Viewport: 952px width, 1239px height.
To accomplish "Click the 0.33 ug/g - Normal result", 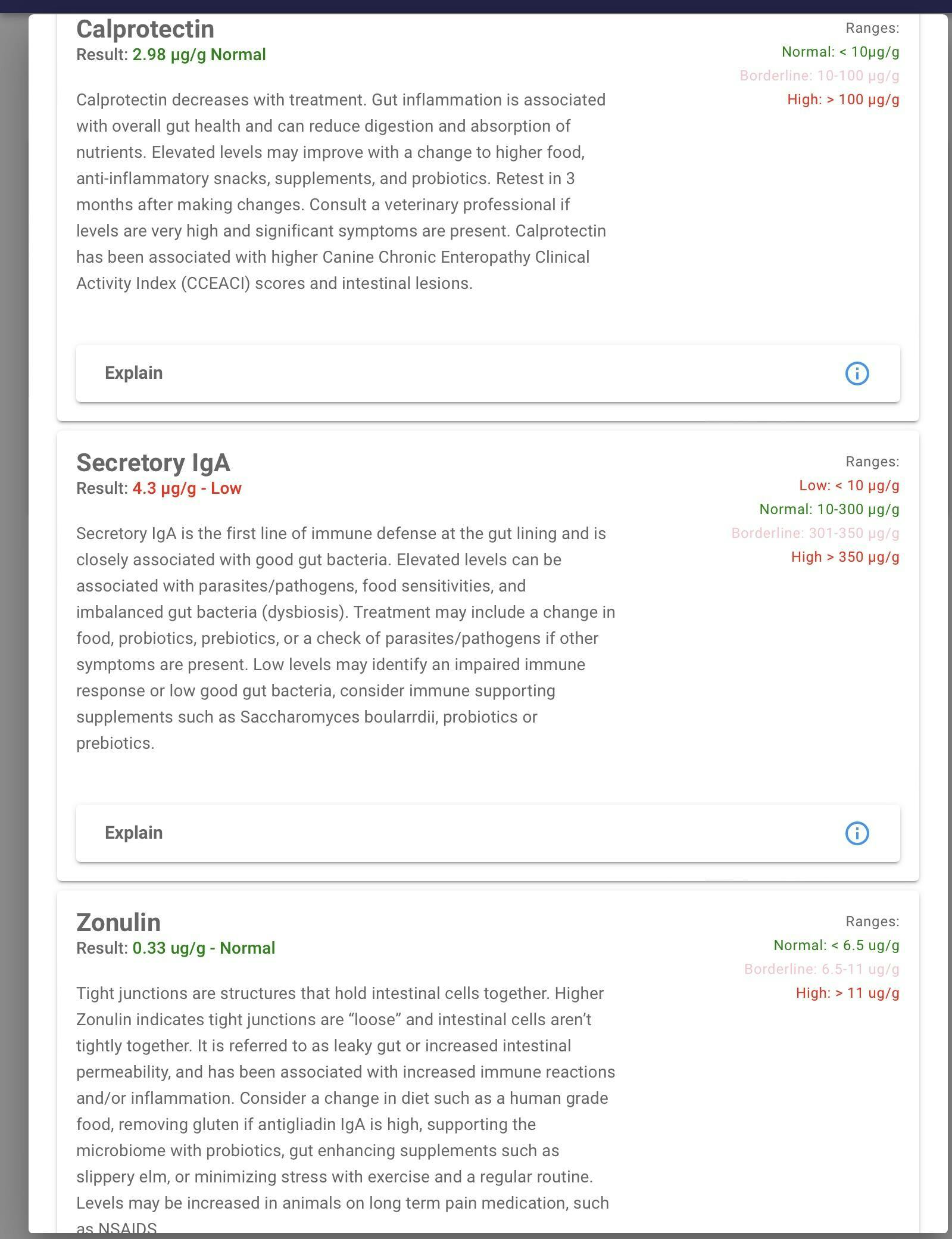I will coord(204,948).
